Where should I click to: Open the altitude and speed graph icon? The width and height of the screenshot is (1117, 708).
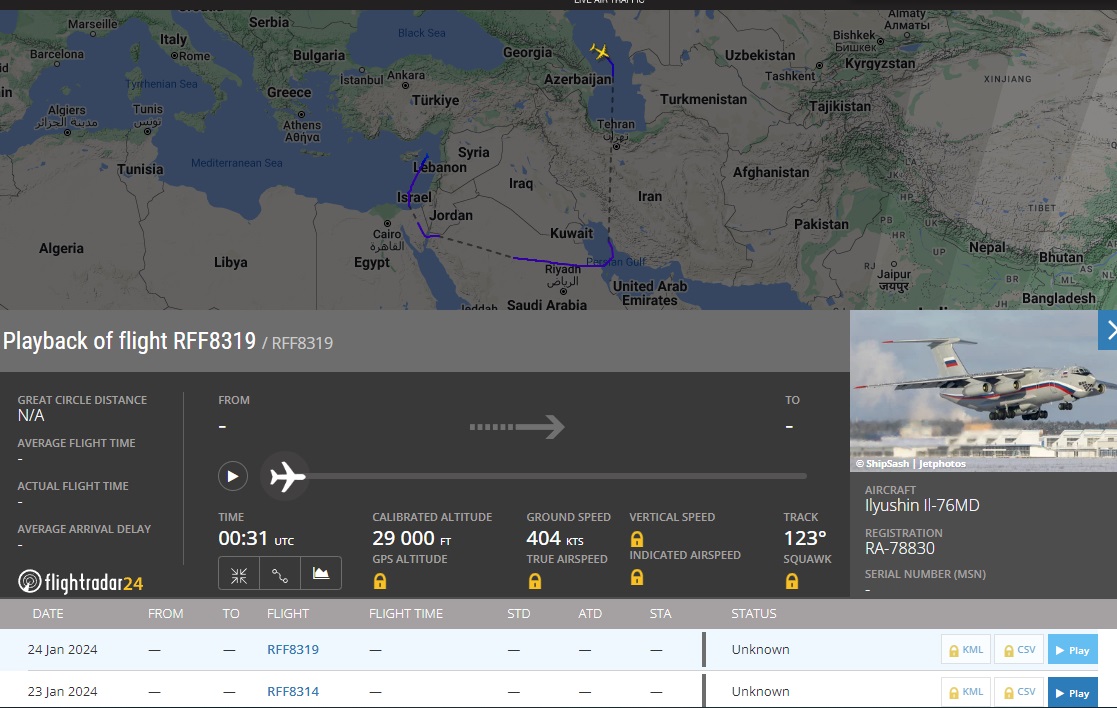tap(321, 573)
